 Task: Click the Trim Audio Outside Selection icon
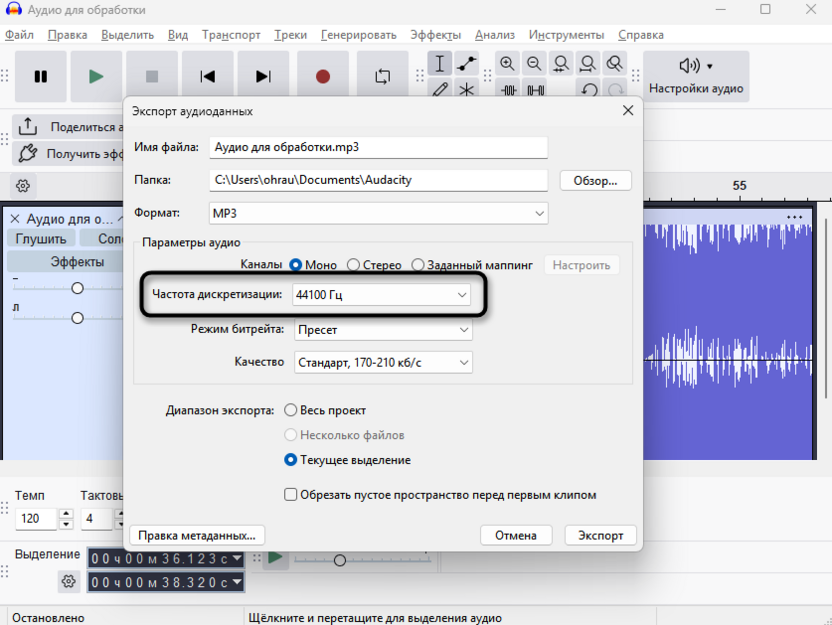pos(509,88)
